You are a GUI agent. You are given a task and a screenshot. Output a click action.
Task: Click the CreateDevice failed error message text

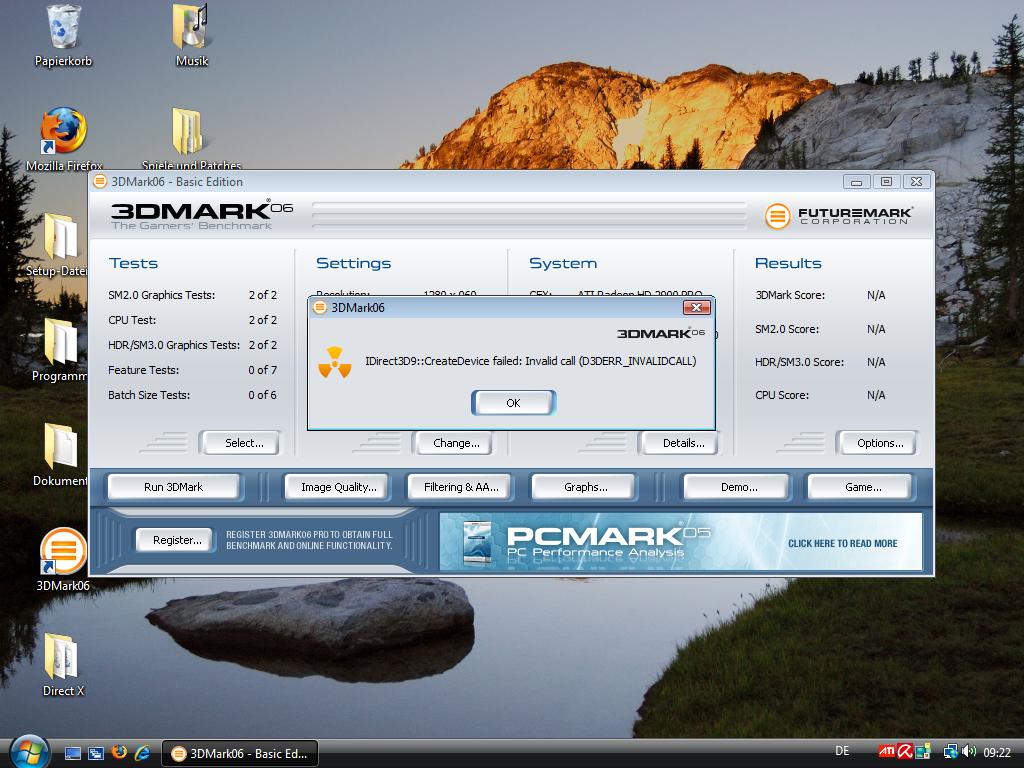click(x=530, y=361)
